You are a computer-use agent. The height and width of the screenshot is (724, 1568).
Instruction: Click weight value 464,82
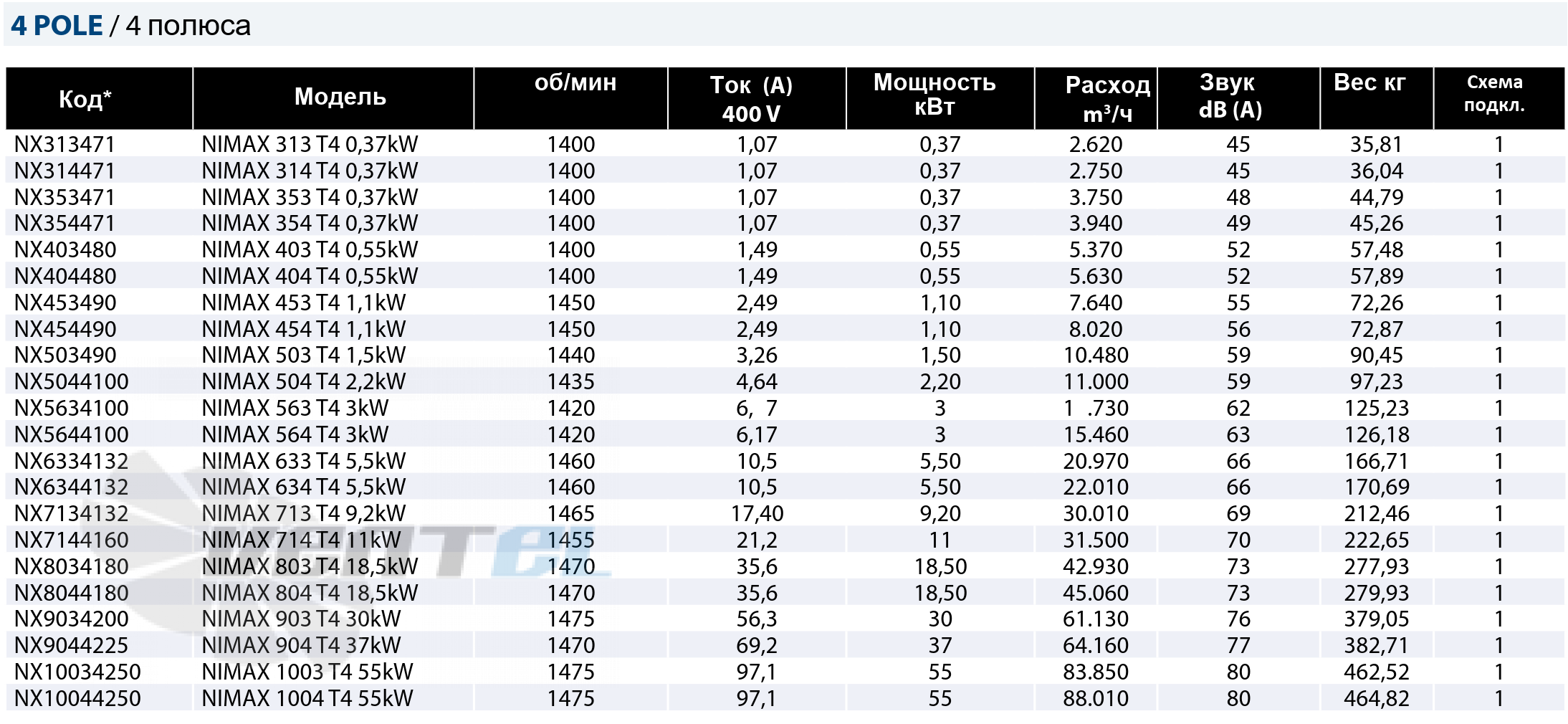pos(1377,698)
